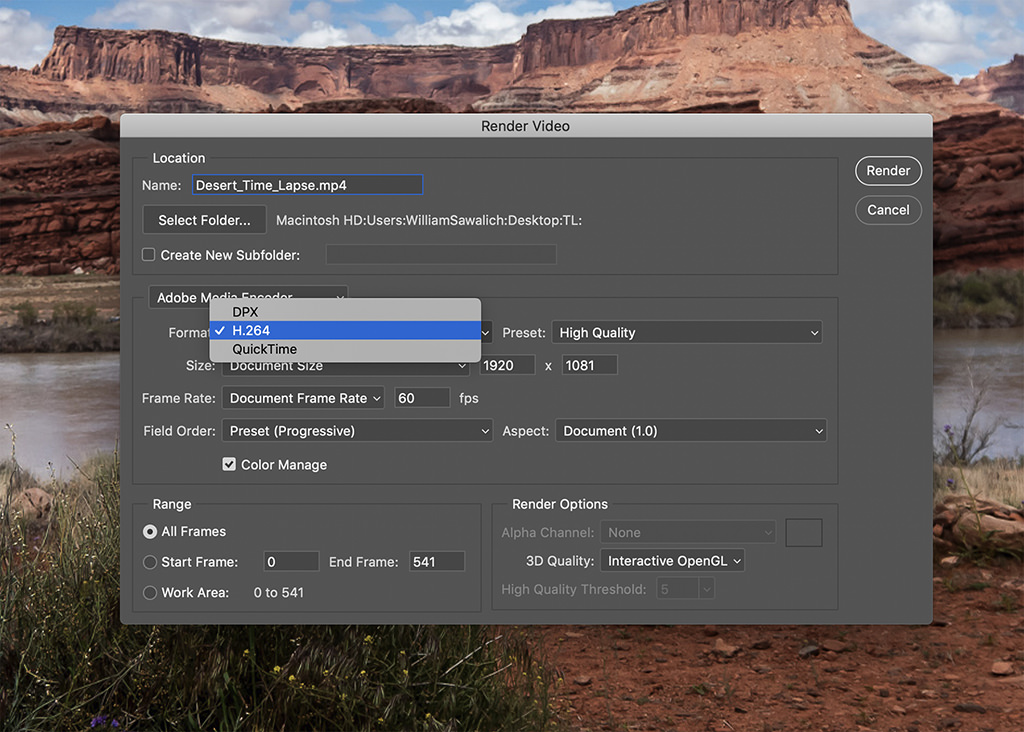Select the Work Area radio button

(x=150, y=592)
